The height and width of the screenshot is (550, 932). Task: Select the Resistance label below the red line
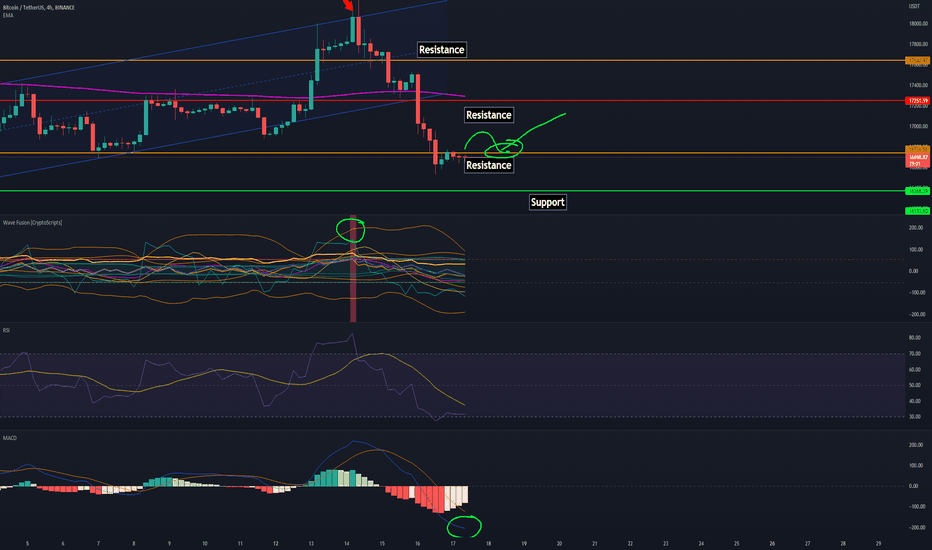[489, 115]
